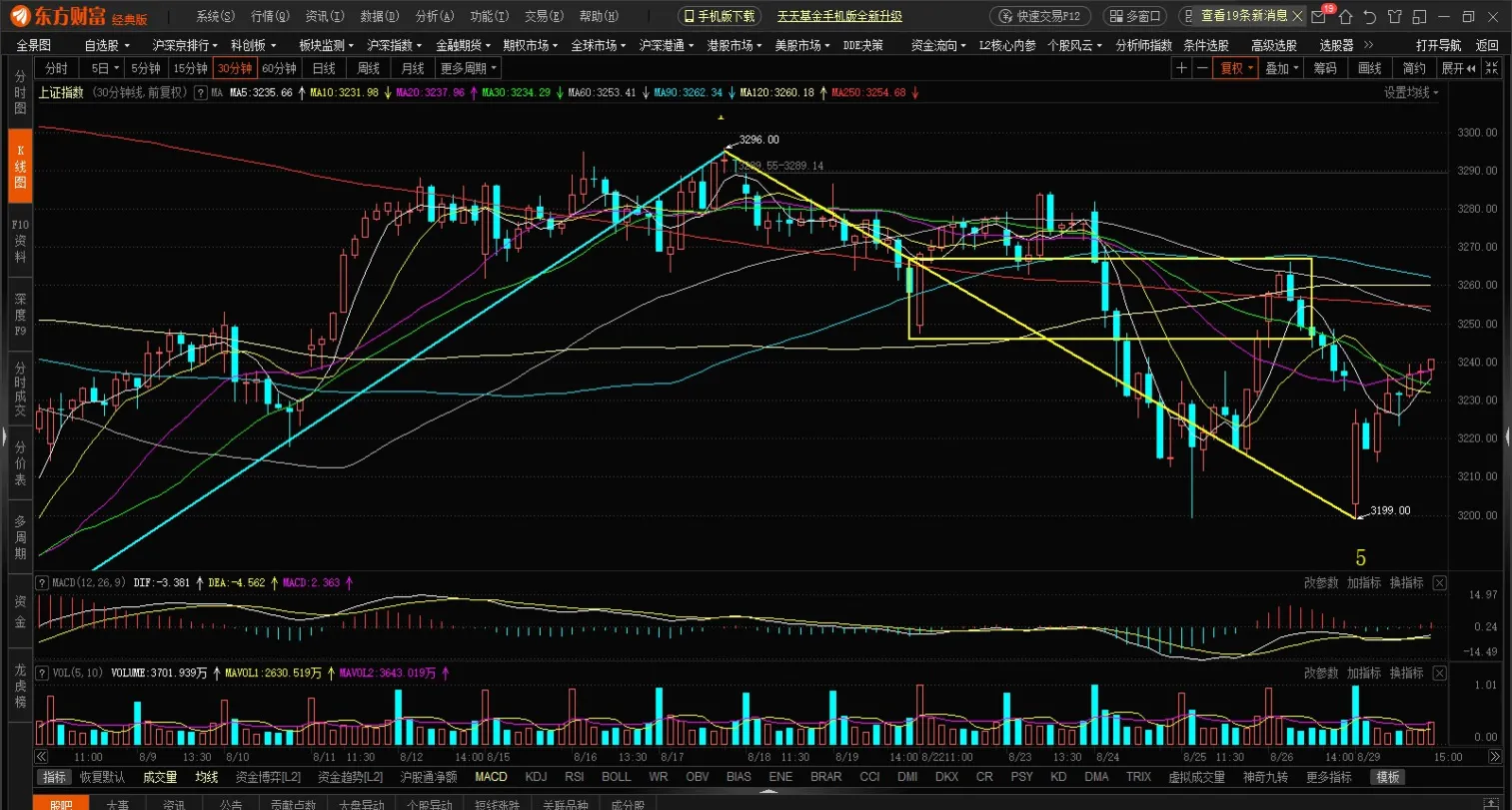Open 设置均线 dropdown
This screenshot has width=1512, height=810.
click(x=1411, y=93)
